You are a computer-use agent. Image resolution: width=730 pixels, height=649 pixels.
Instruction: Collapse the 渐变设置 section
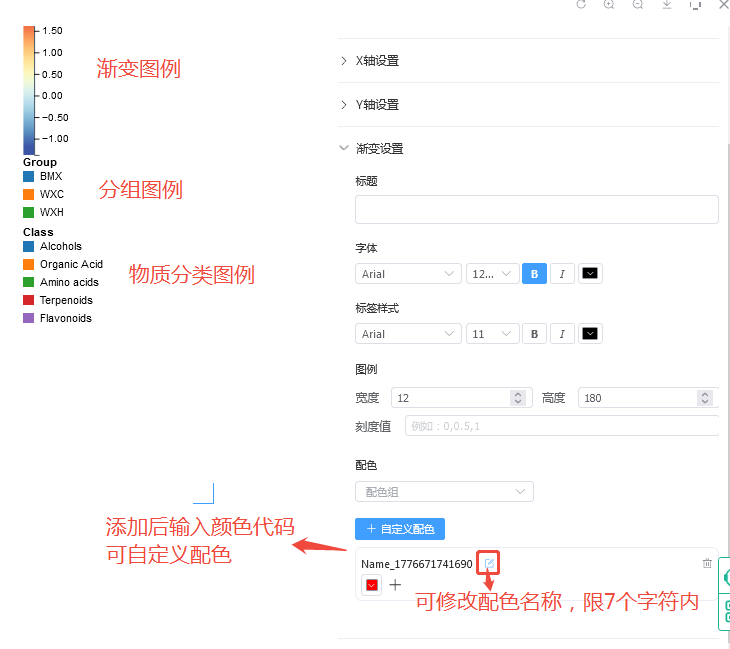coord(379,149)
